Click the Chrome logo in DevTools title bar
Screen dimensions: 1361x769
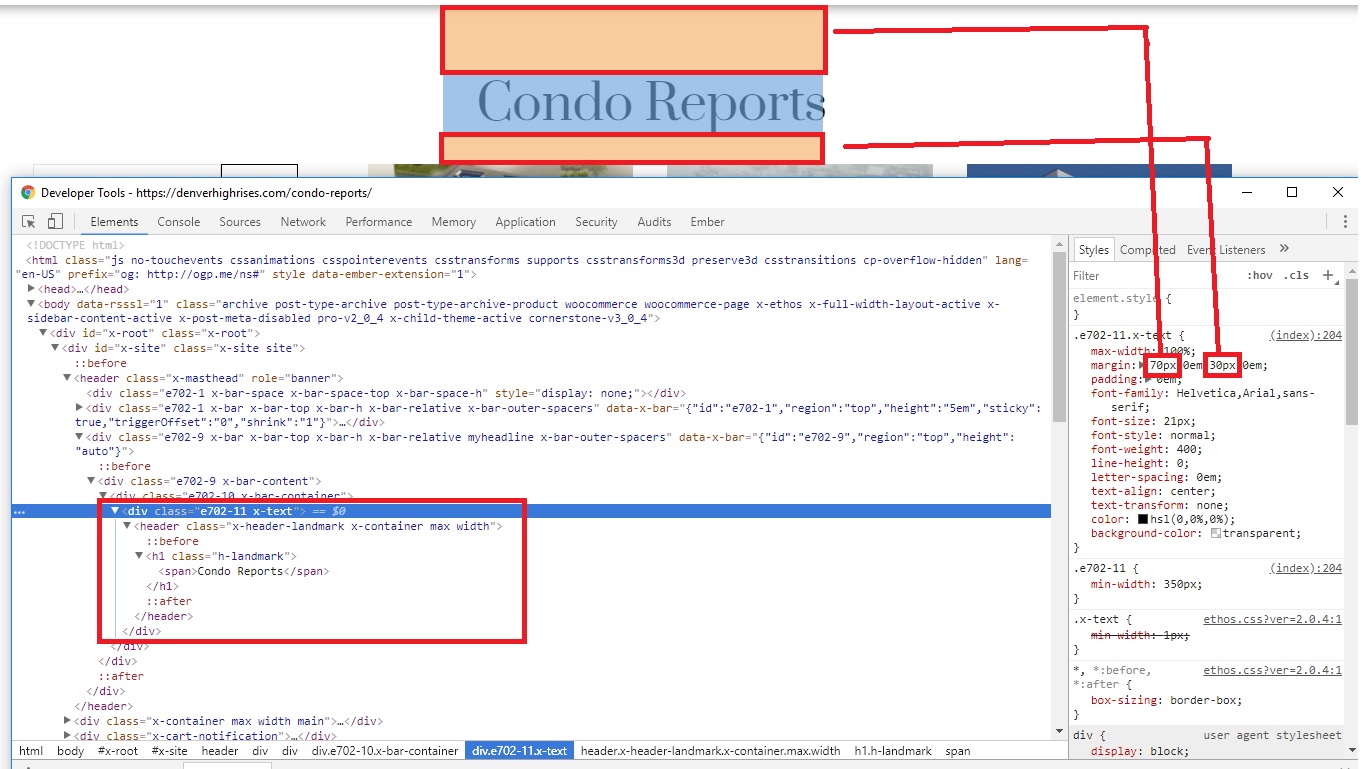(28, 193)
